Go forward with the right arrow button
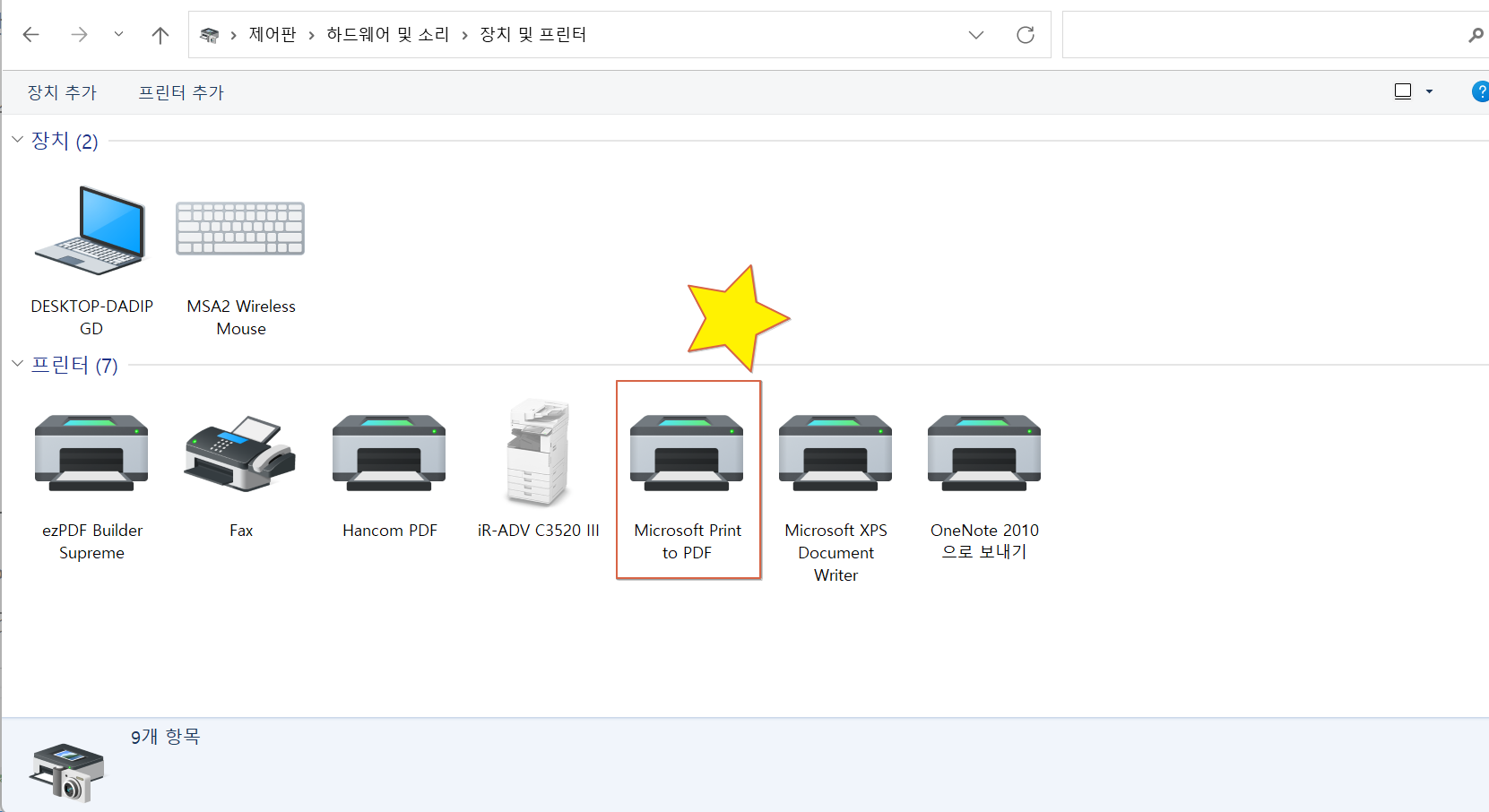This screenshot has width=1489, height=812. 79,35
